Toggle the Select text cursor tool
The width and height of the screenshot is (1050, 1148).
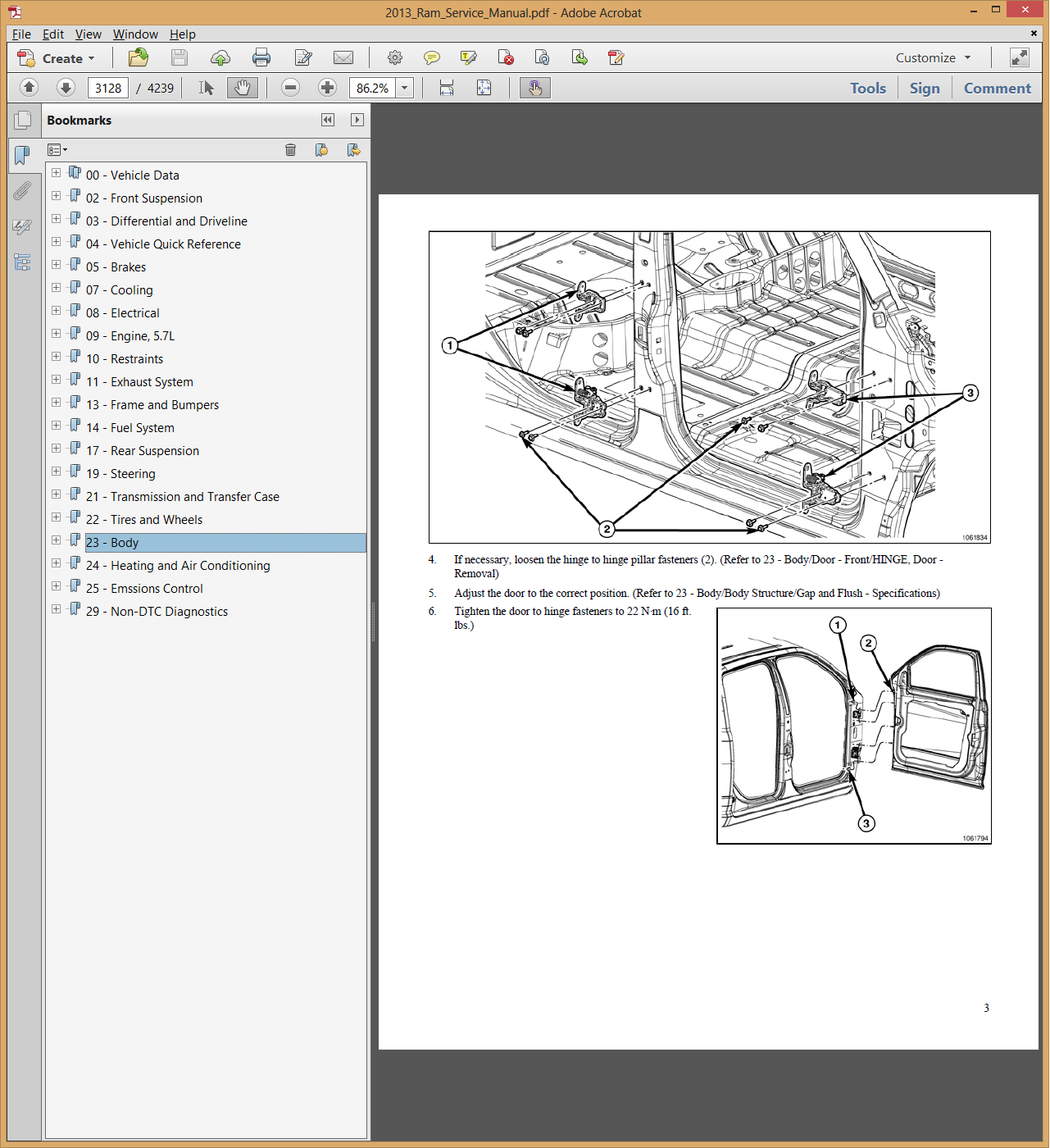206,88
